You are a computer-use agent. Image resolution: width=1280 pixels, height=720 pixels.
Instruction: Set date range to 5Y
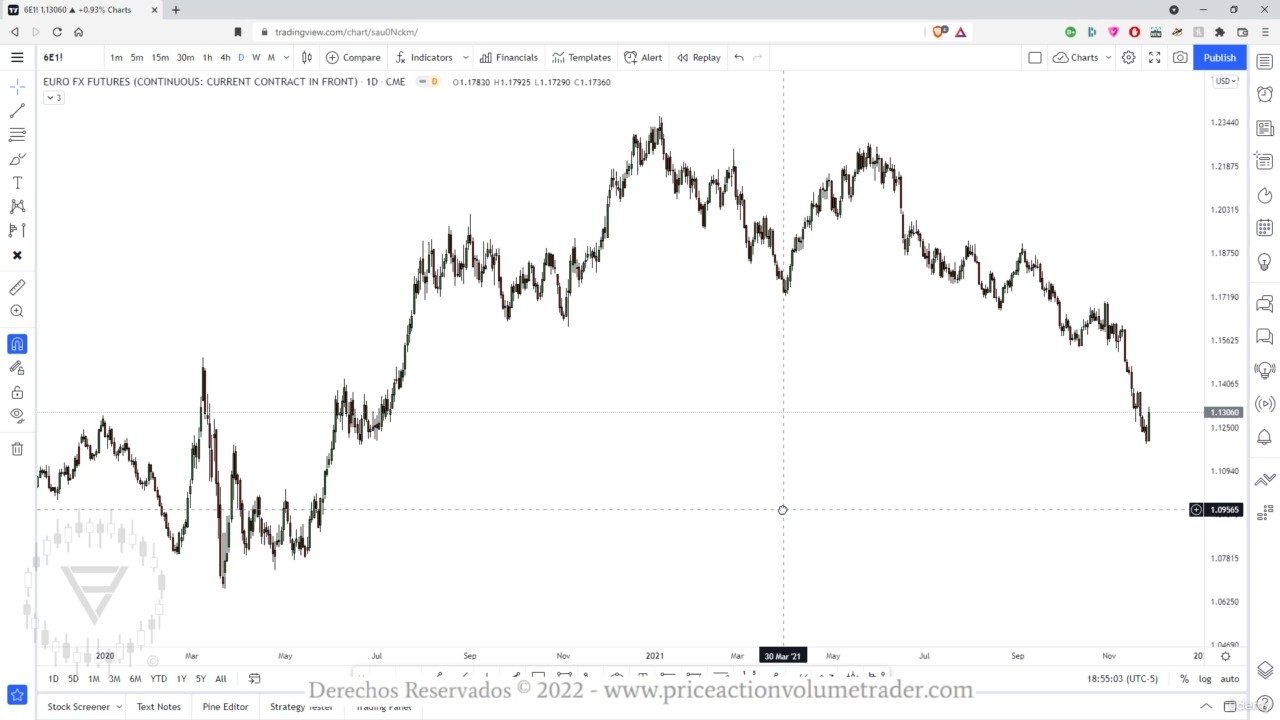pos(201,679)
